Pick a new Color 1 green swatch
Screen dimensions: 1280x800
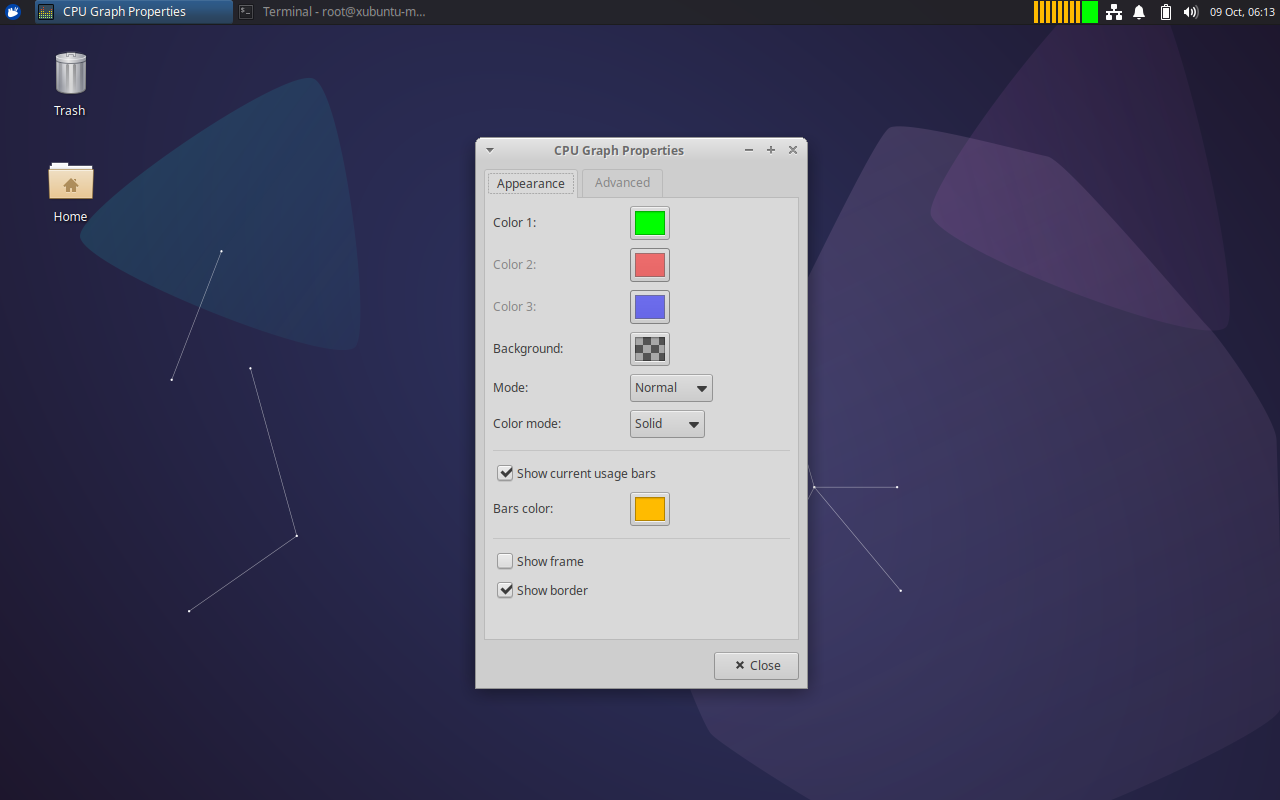(x=650, y=223)
